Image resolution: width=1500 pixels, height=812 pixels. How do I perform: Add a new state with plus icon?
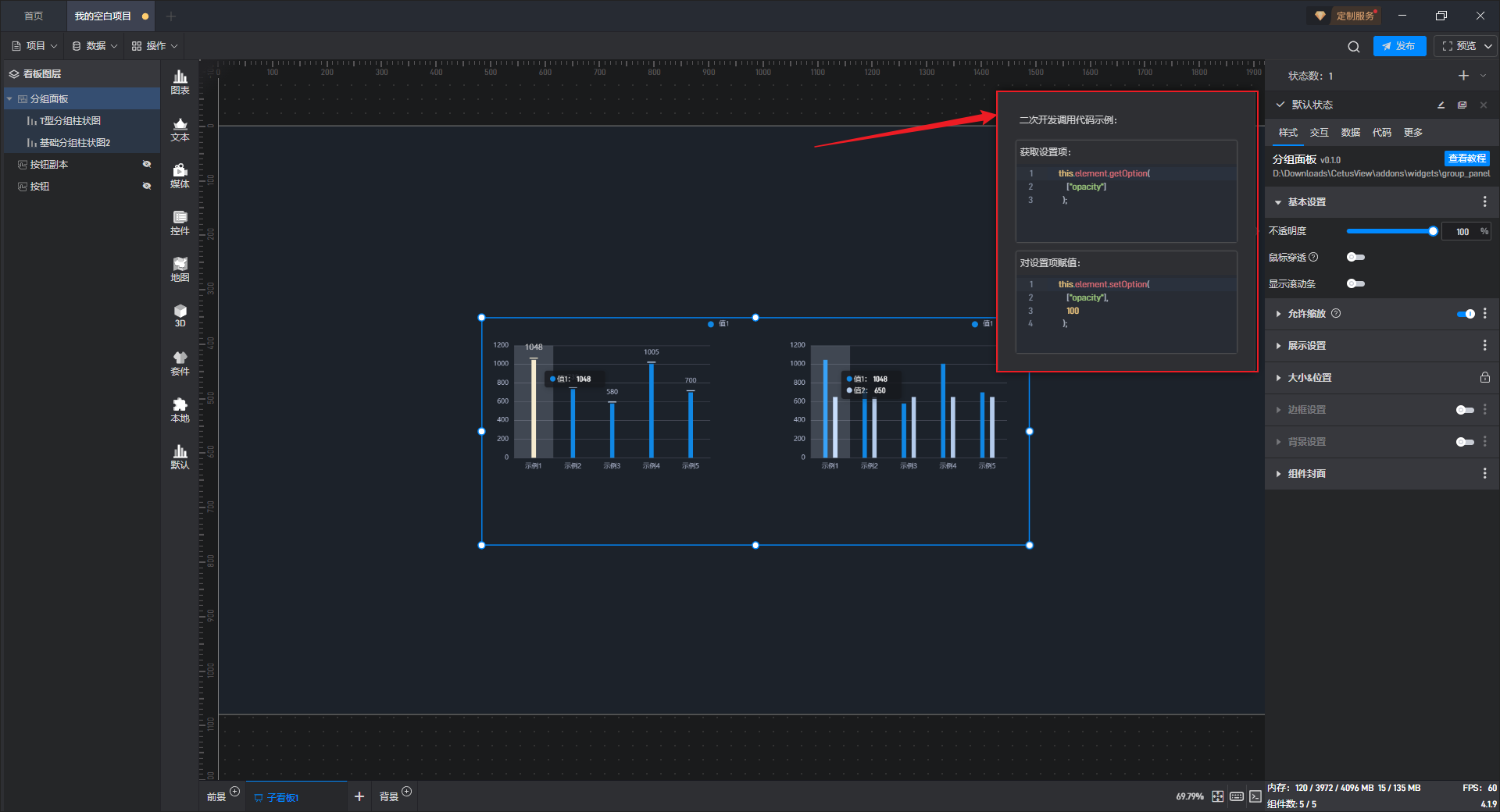[1463, 76]
